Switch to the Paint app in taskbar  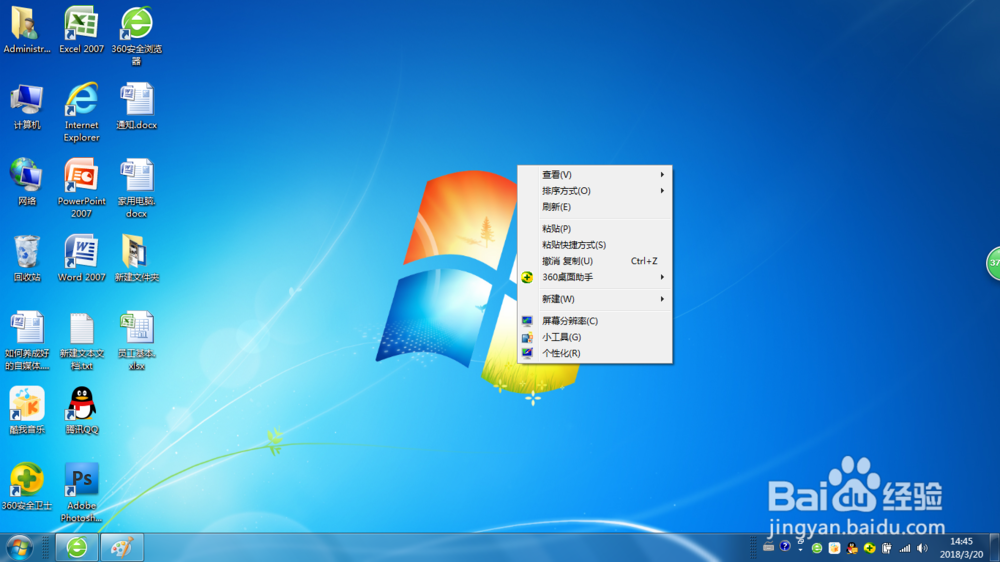coord(122,547)
